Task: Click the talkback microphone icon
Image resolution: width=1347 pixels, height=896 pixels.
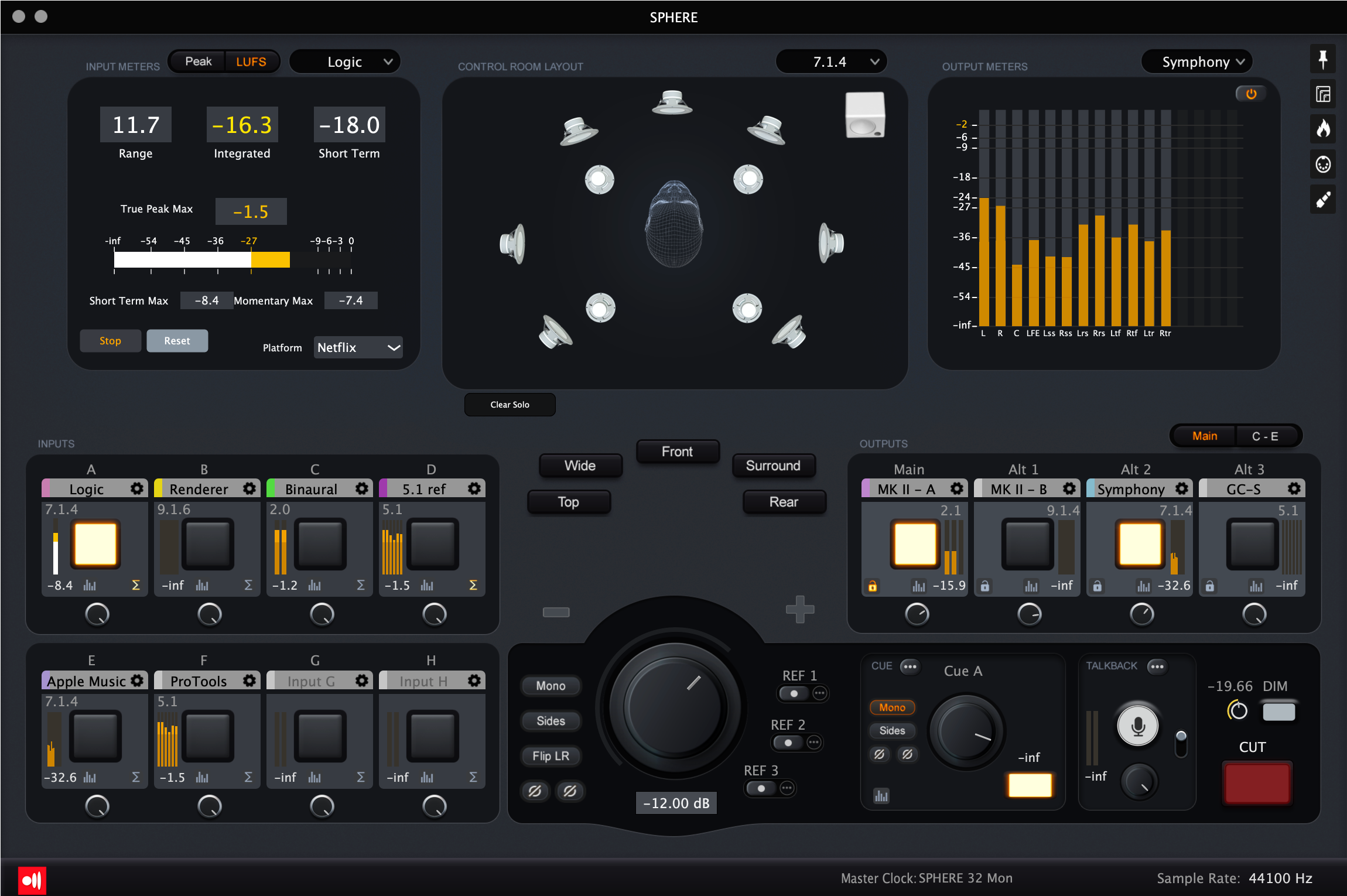Action: (x=1137, y=725)
